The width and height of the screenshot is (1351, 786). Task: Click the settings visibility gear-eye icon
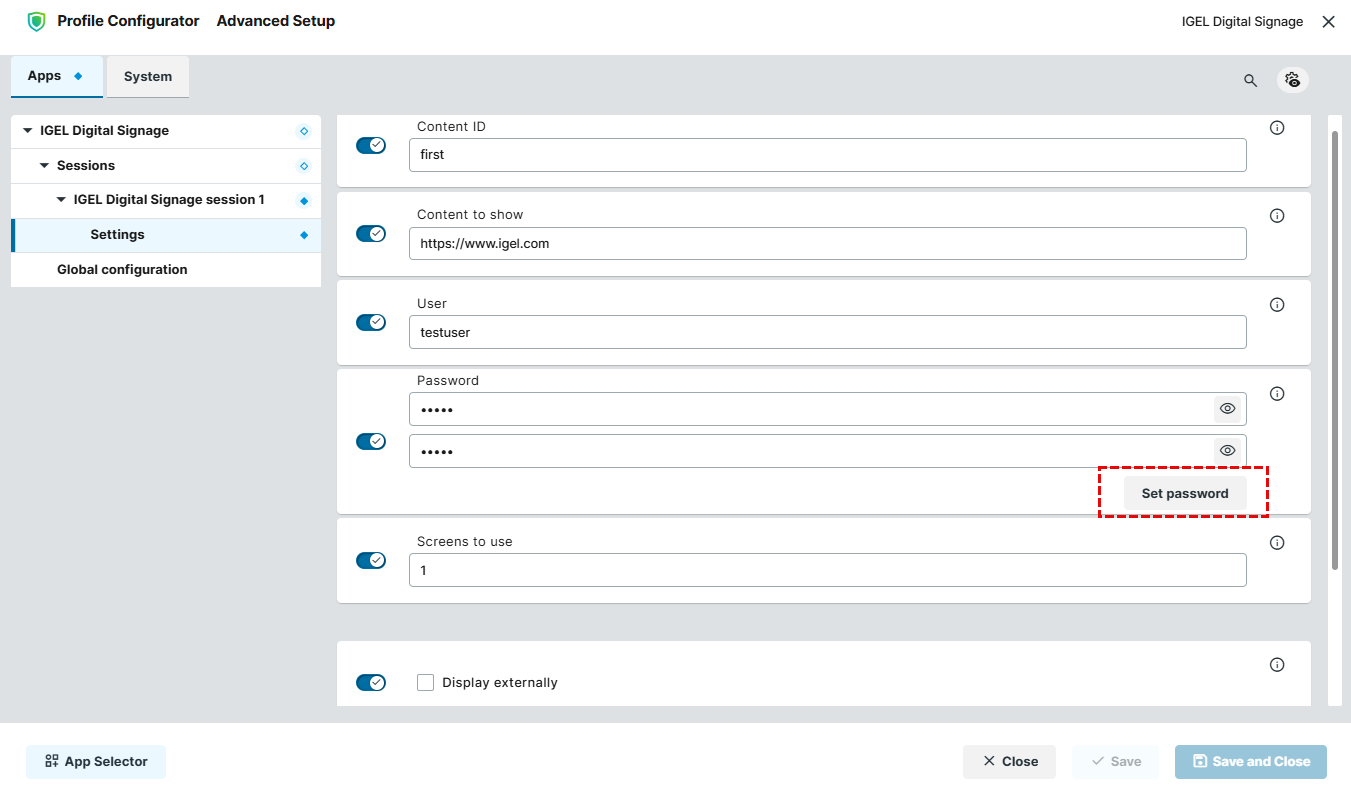coord(1293,80)
